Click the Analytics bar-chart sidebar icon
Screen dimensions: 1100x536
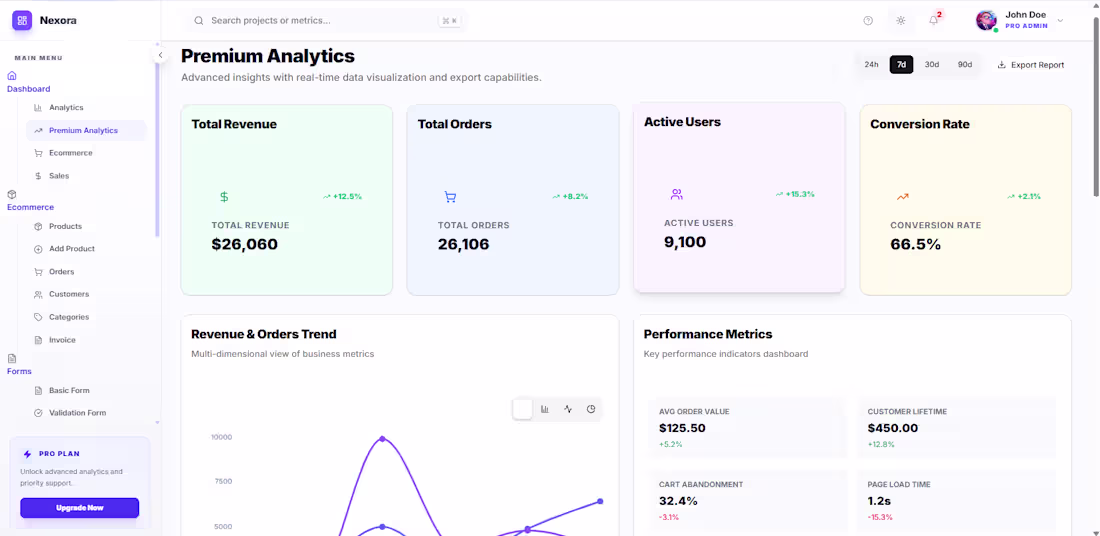pos(38,107)
